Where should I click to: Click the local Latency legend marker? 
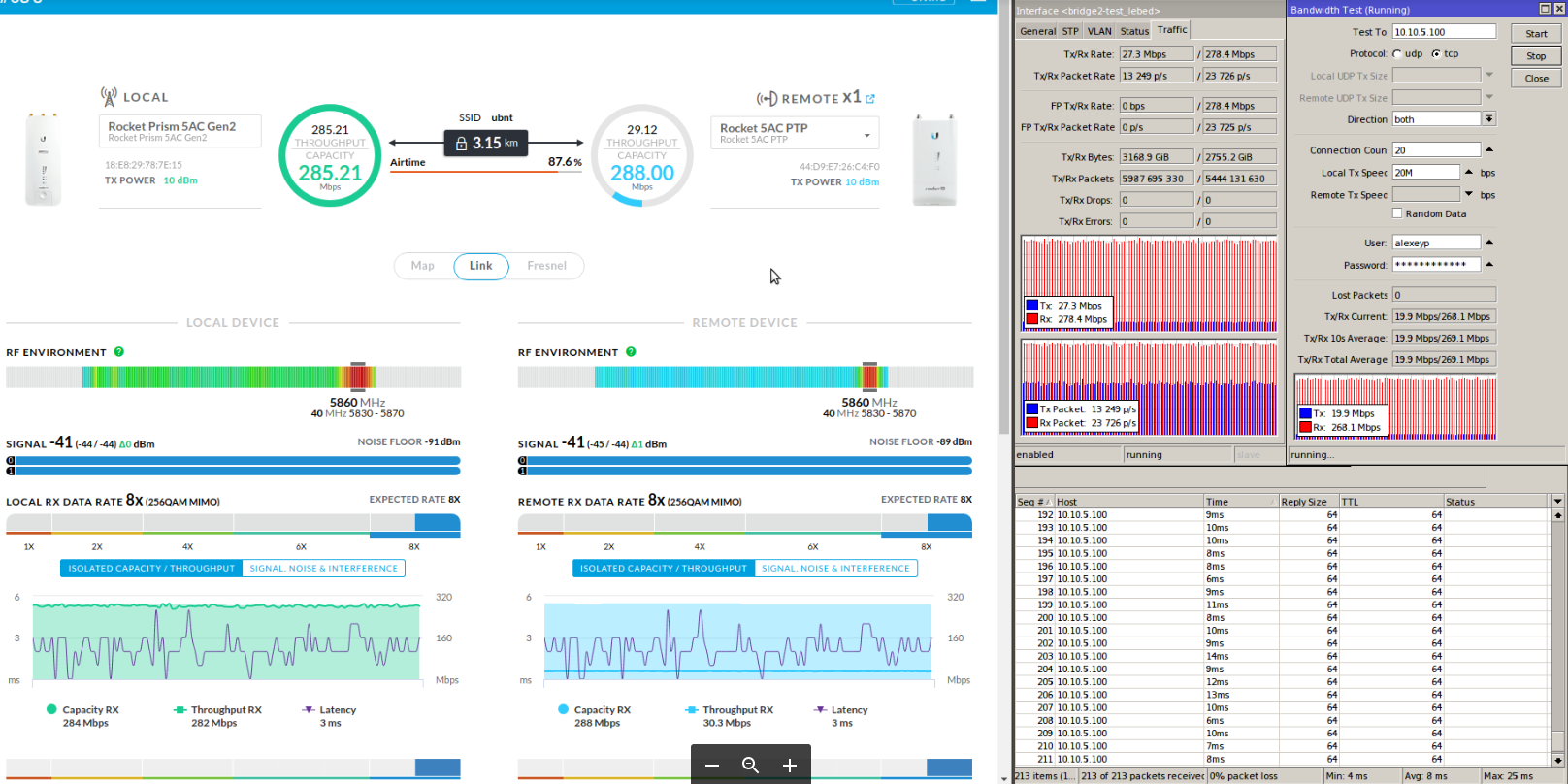click(309, 710)
